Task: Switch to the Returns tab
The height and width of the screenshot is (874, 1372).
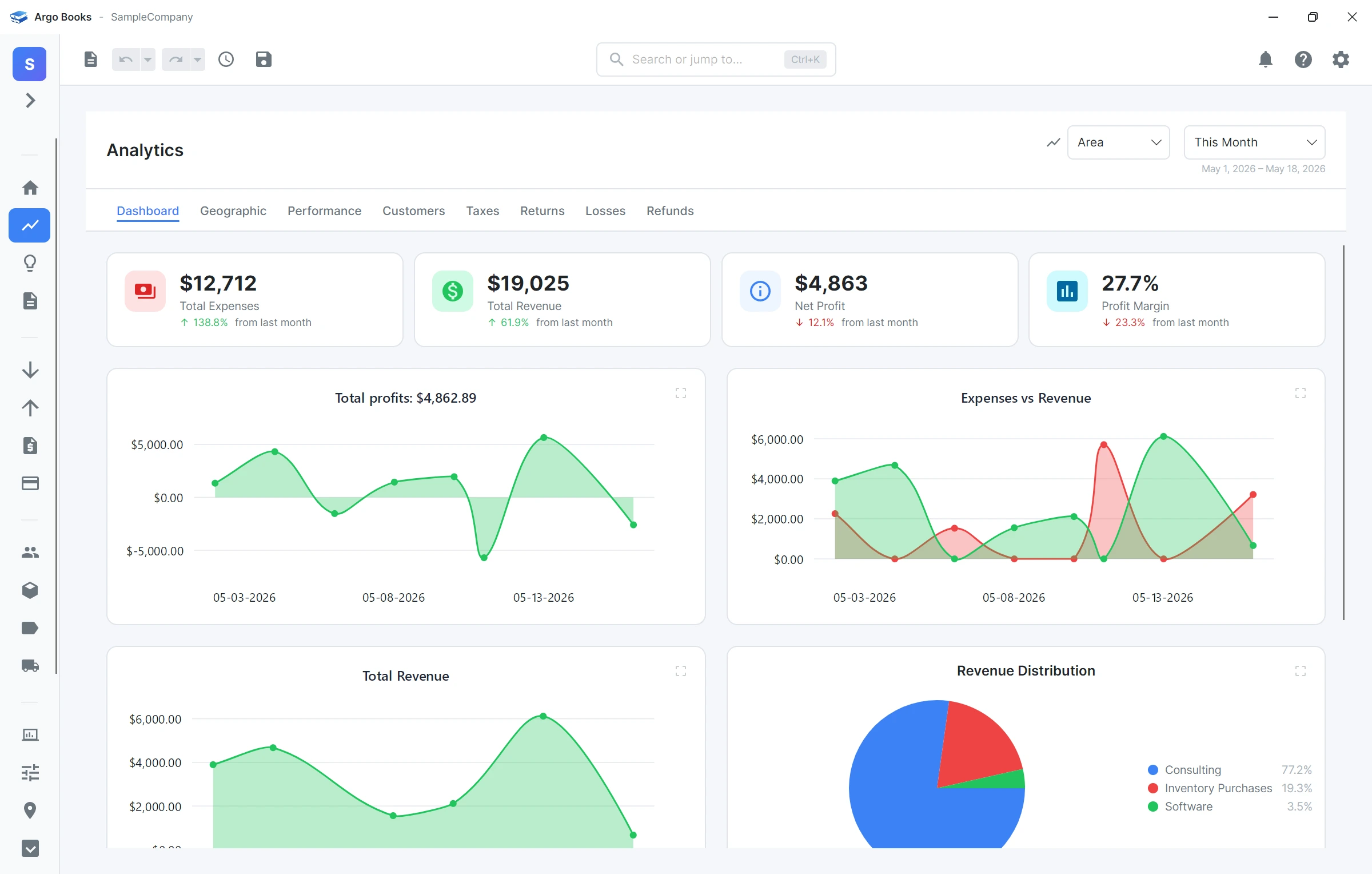Action: pos(542,211)
